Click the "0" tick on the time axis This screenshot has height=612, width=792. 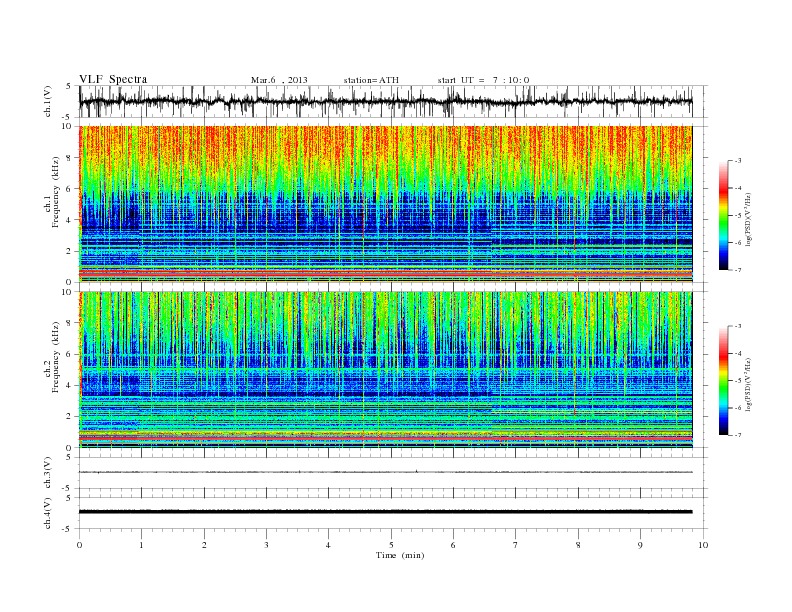[79, 545]
